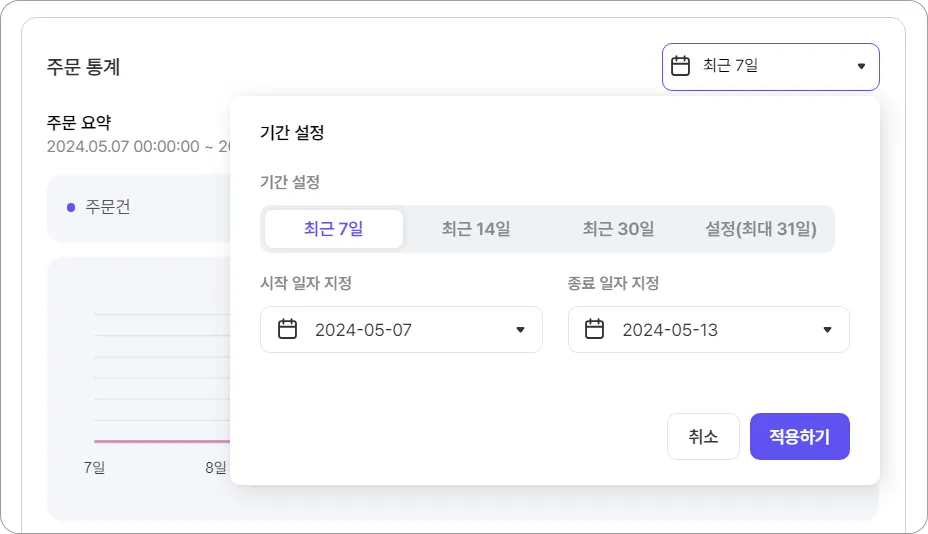This screenshot has height=534, width=928.
Task: Select the 최근 7일 period option
Action: point(334,229)
